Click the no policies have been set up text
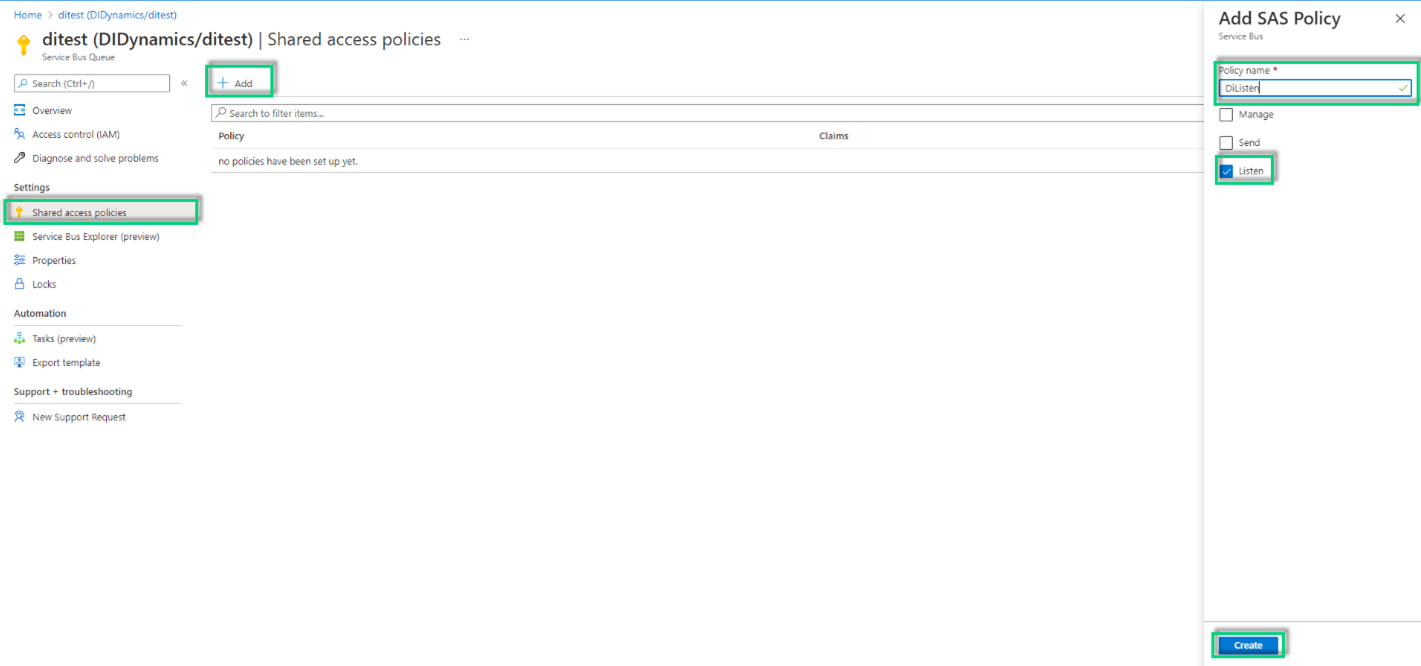The height and width of the screenshot is (666, 1421). (x=288, y=161)
